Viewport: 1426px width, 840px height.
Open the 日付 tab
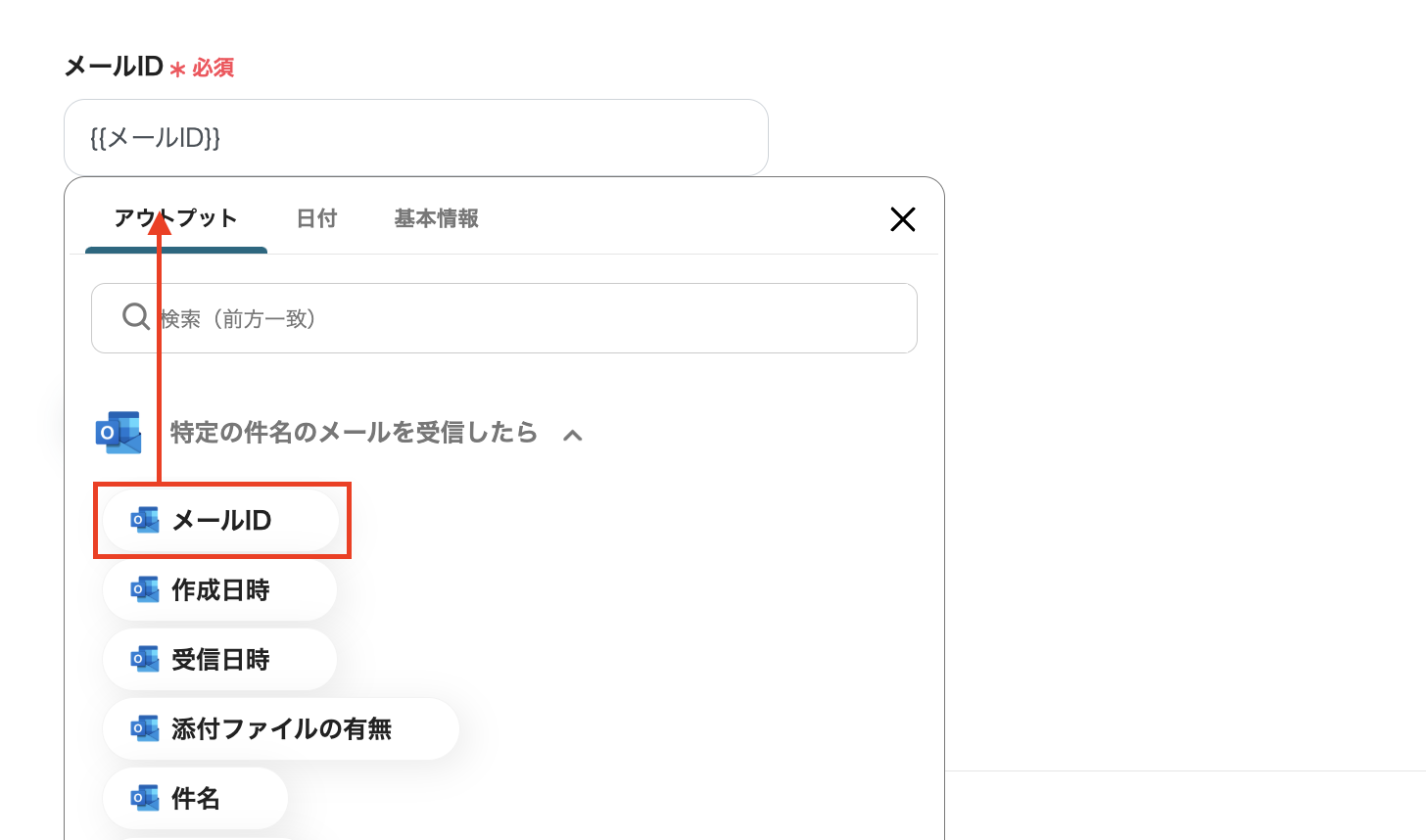click(316, 218)
